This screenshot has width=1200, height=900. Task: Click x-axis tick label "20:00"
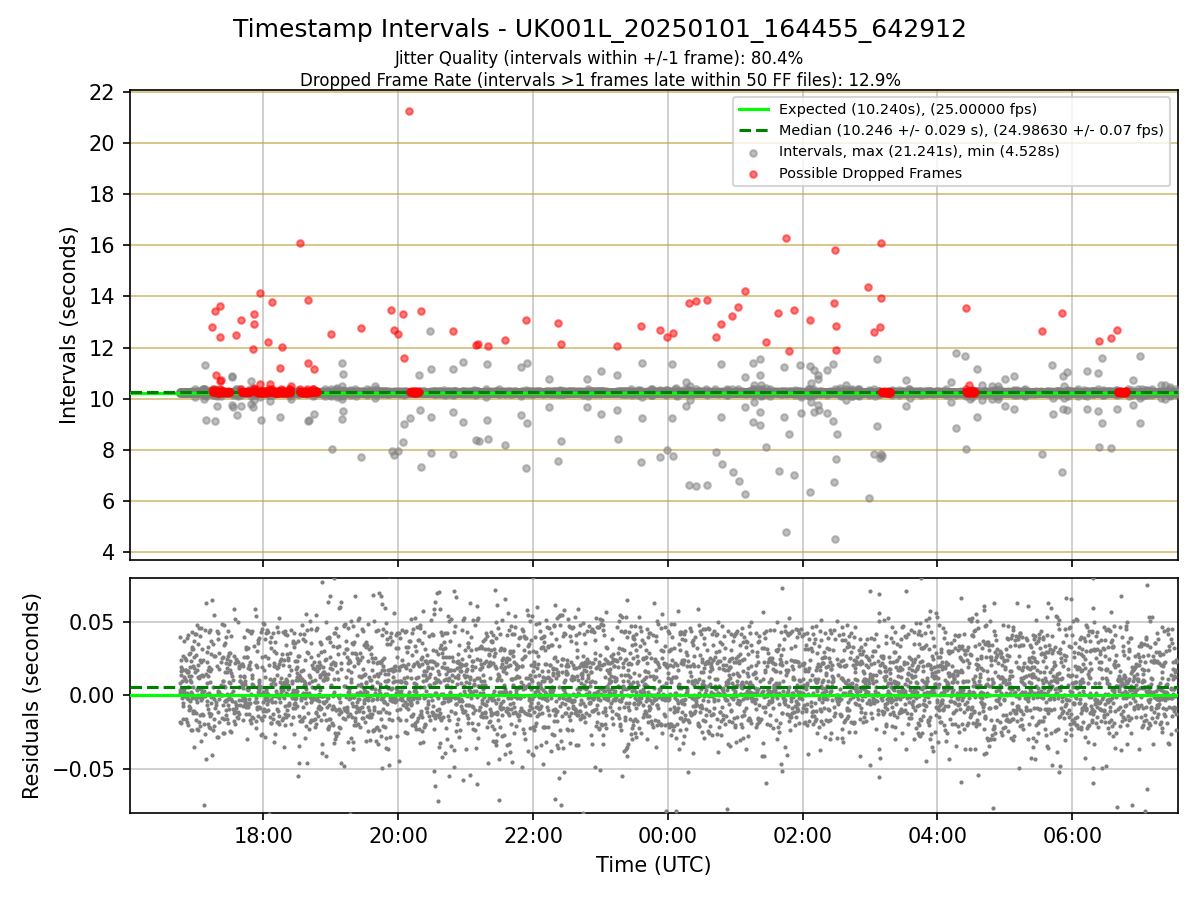click(398, 836)
